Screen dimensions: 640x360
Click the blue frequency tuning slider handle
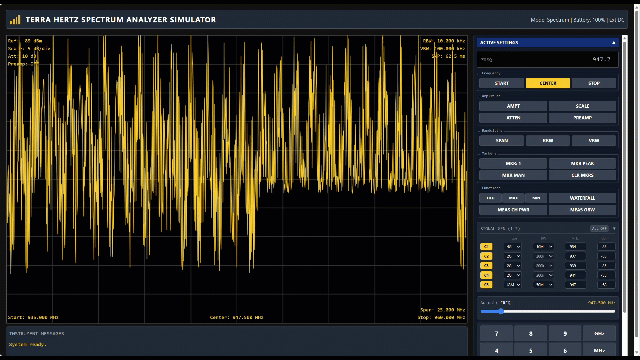(x=501, y=311)
